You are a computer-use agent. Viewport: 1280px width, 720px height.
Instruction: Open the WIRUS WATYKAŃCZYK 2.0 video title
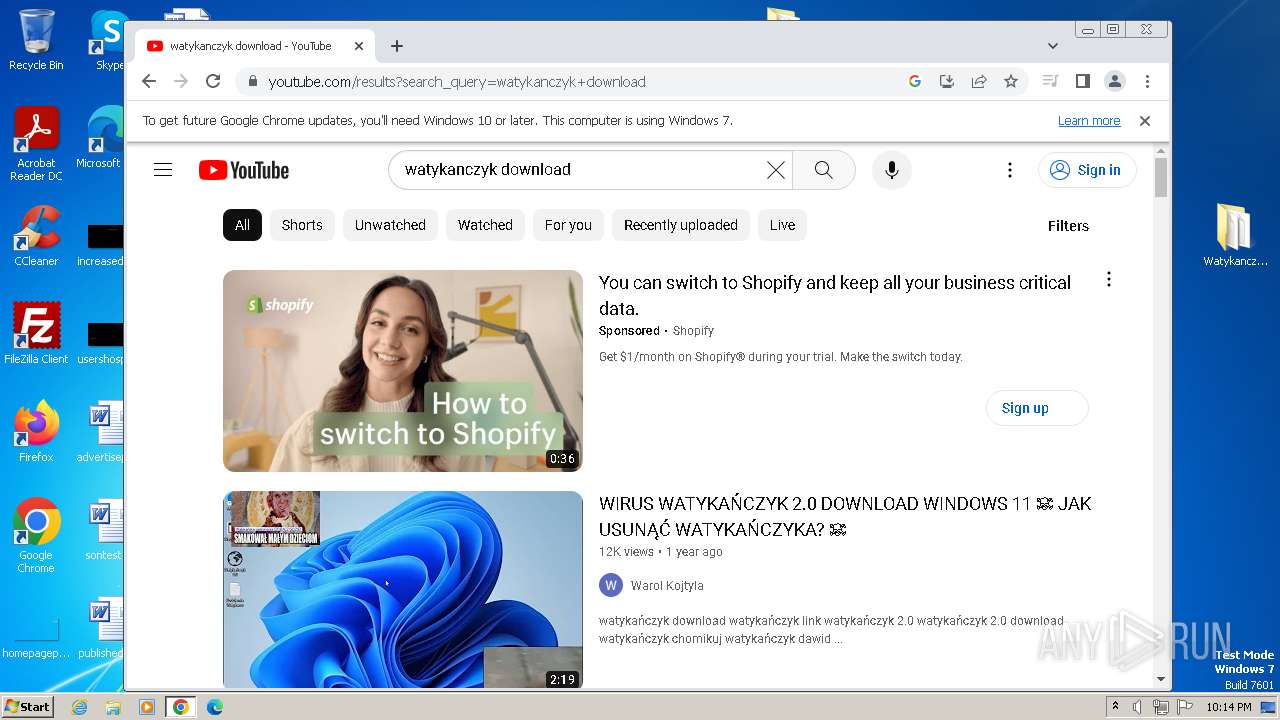845,516
